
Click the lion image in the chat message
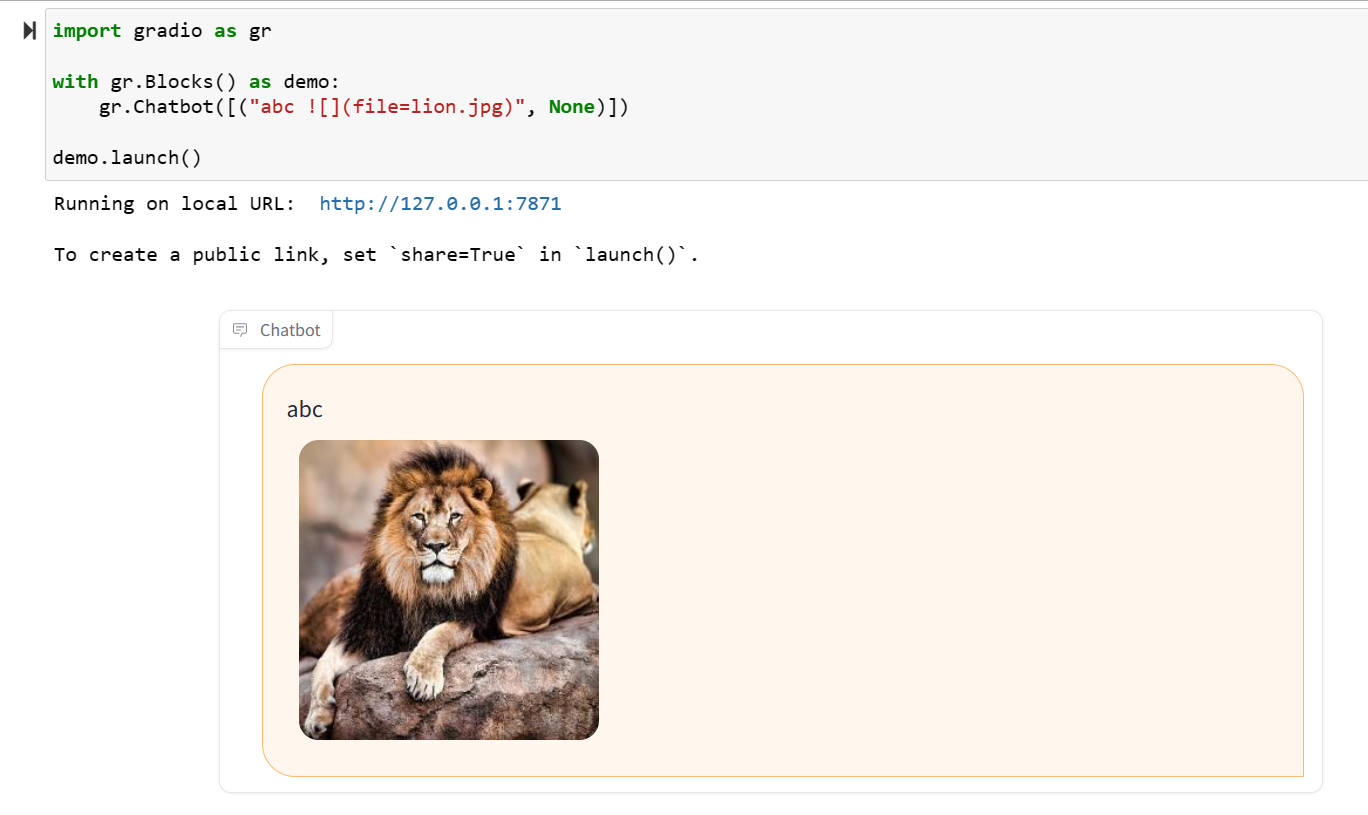[448, 589]
